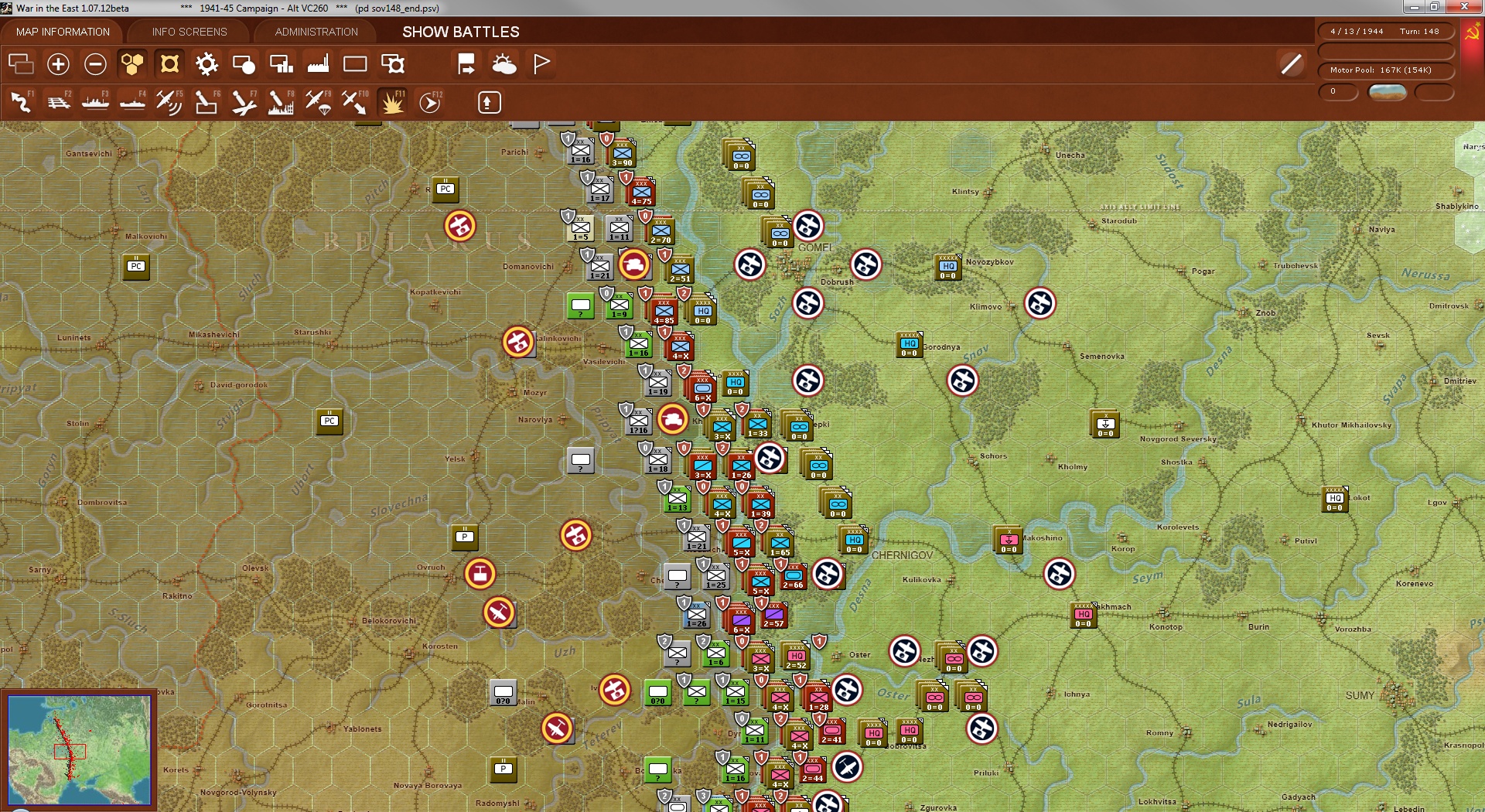1485x812 pixels.
Task: Start strategic bombing mission (F8)
Action: click(x=281, y=101)
